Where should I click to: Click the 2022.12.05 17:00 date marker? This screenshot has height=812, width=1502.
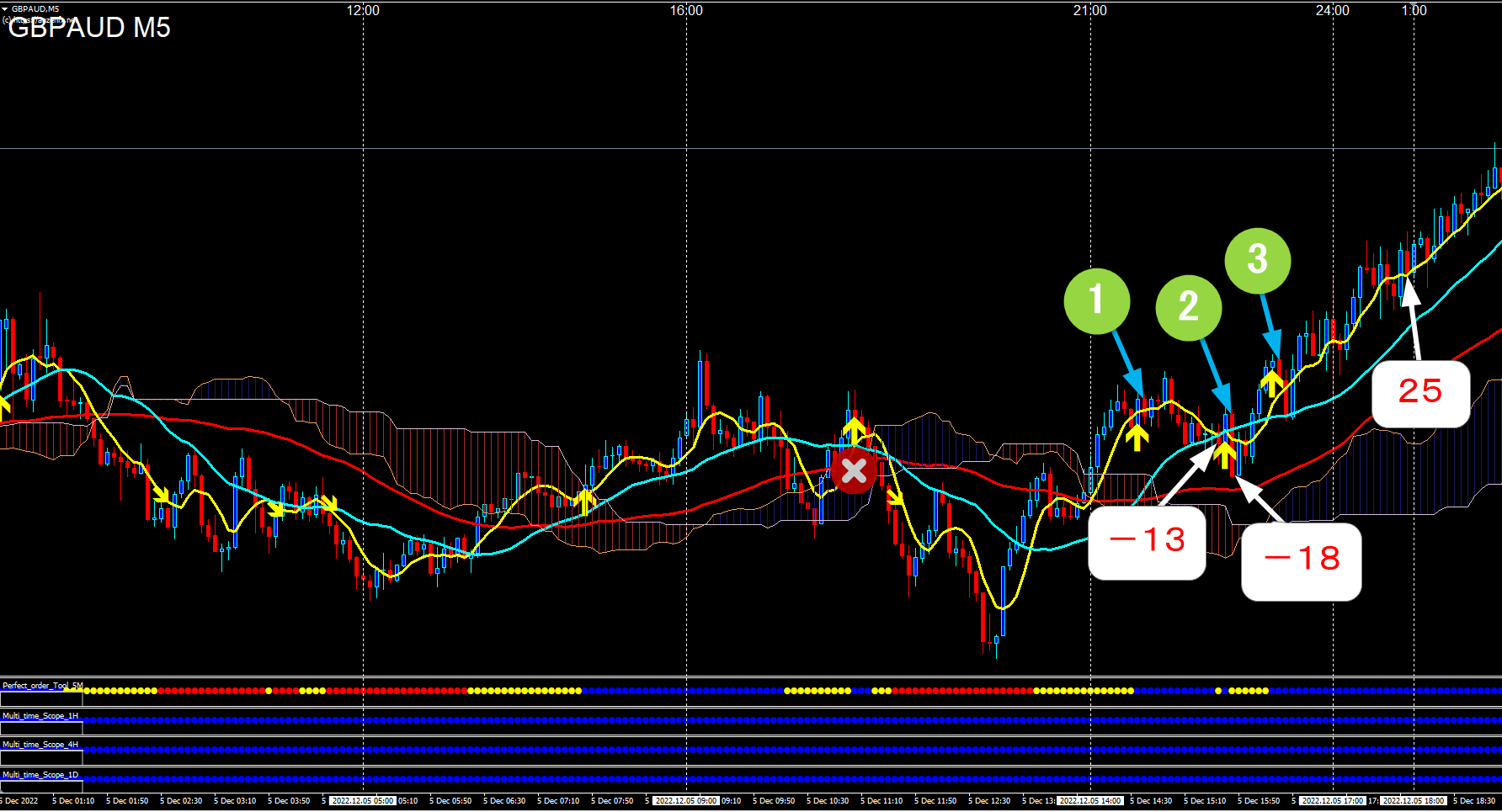[x=1333, y=801]
